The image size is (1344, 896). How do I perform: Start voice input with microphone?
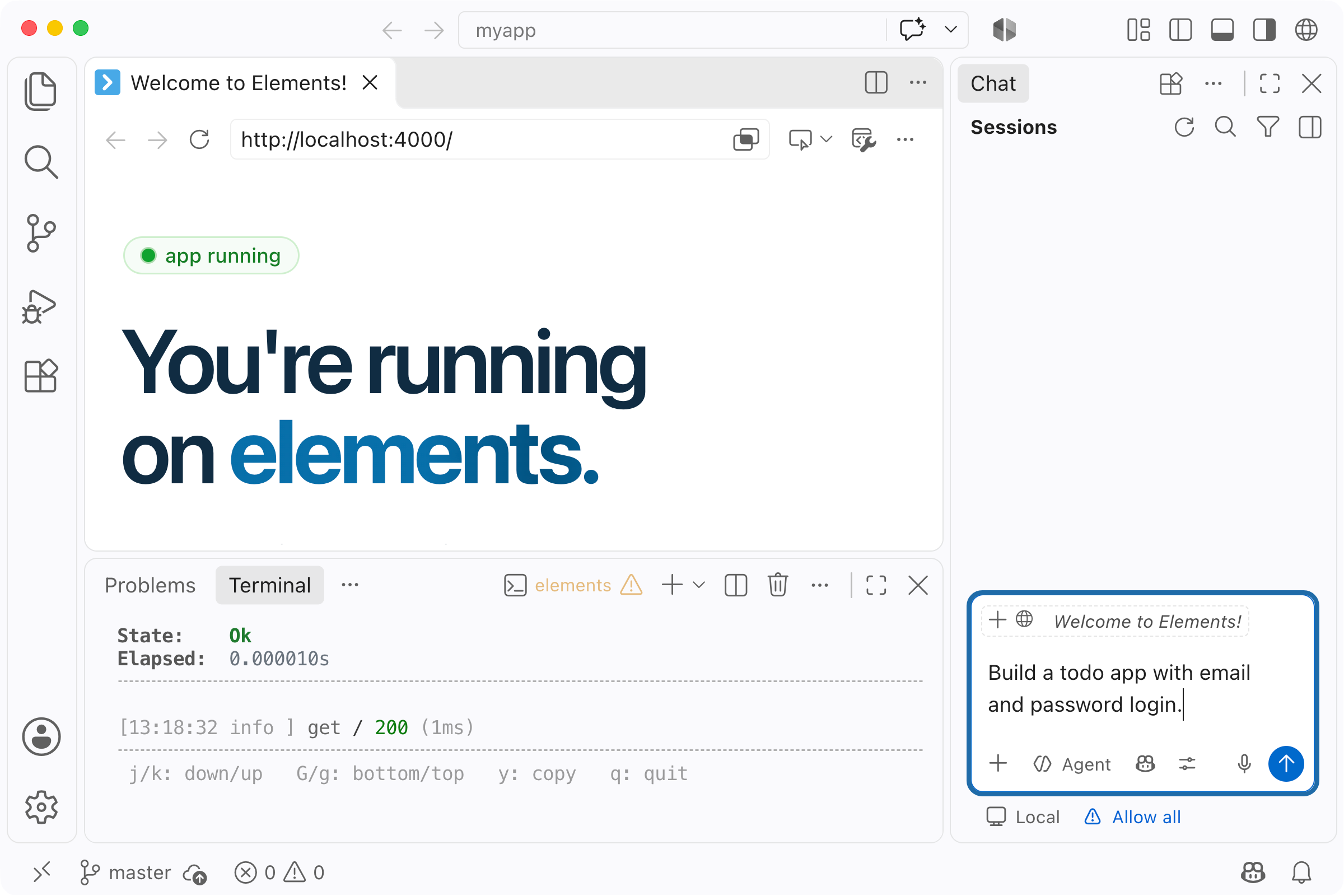tap(1244, 764)
